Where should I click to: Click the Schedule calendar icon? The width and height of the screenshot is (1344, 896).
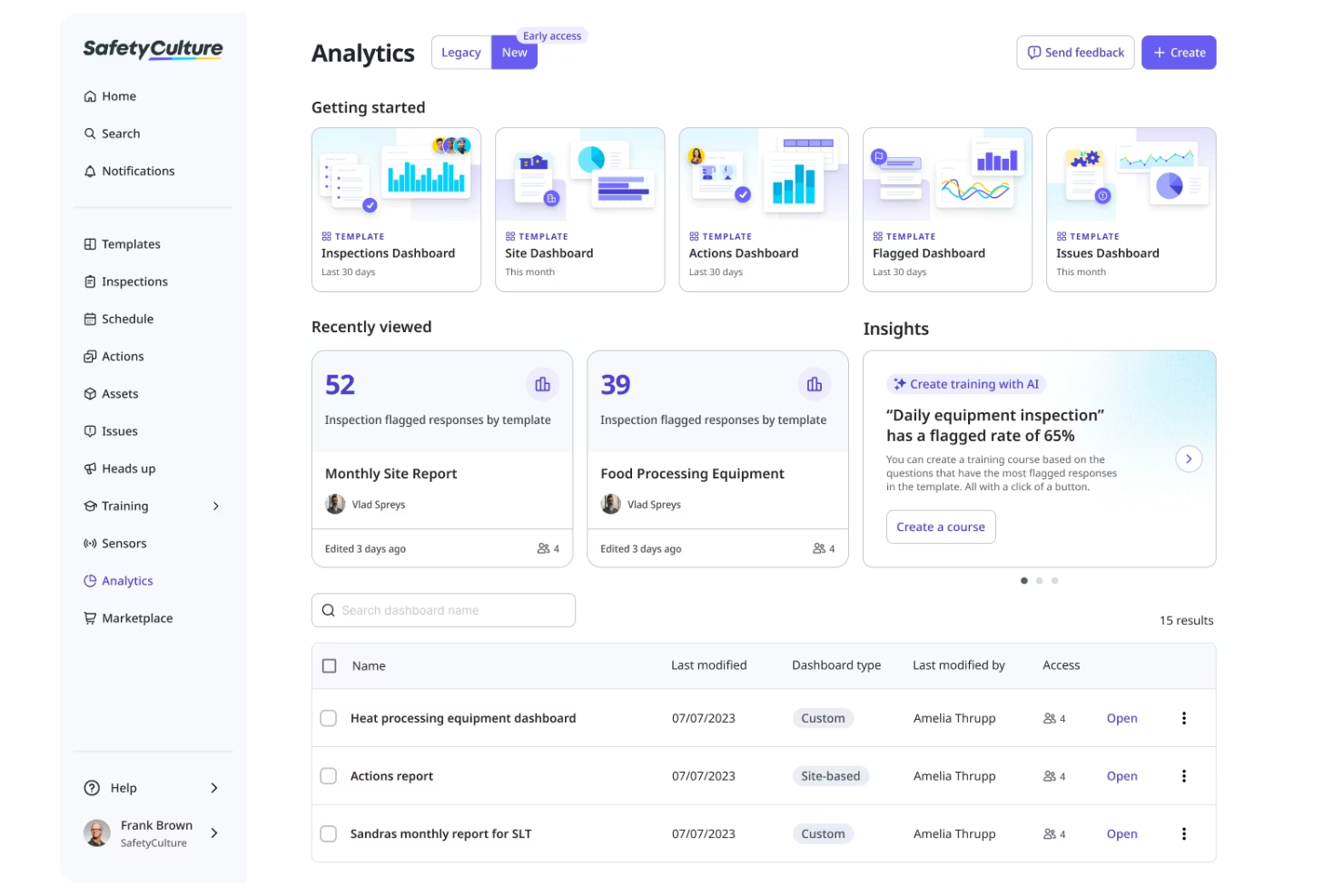tap(90, 319)
